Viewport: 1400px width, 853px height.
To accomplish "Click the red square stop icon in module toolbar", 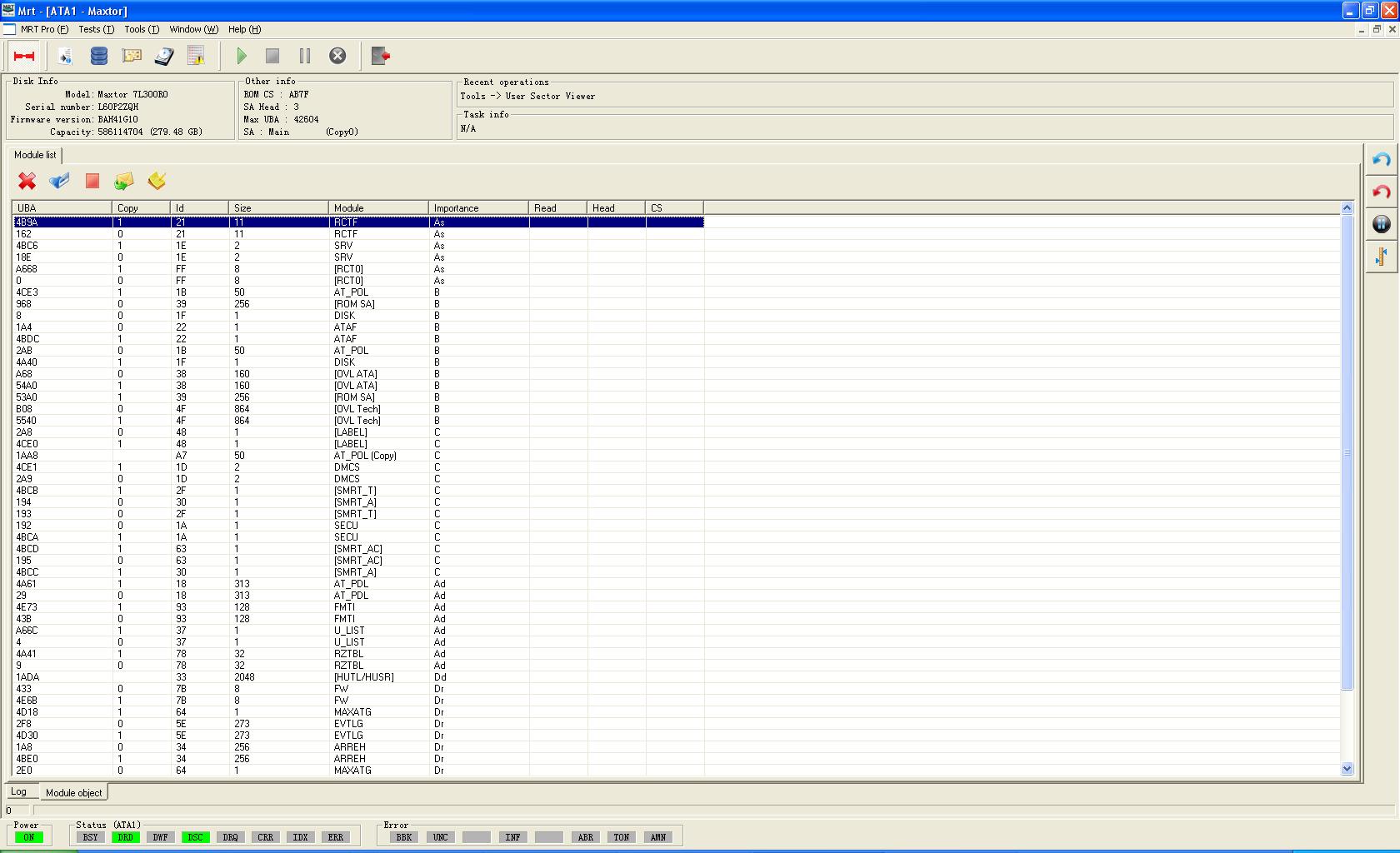I will pyautogui.click(x=92, y=181).
